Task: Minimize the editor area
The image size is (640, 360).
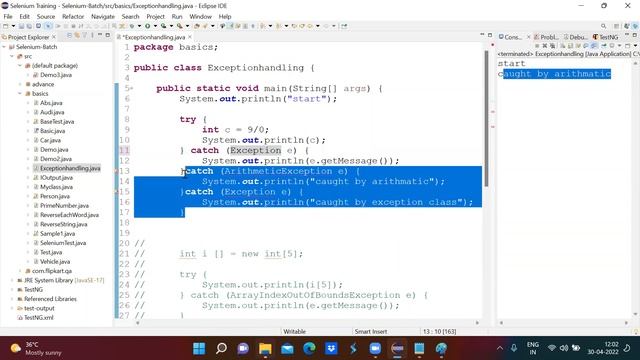Action: [482, 35]
